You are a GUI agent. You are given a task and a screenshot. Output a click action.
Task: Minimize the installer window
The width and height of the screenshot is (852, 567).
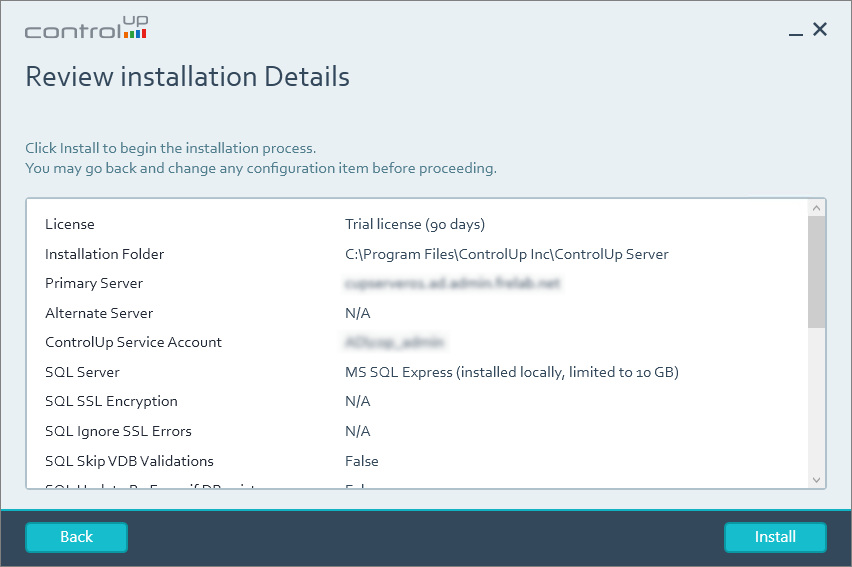pyautogui.click(x=796, y=32)
